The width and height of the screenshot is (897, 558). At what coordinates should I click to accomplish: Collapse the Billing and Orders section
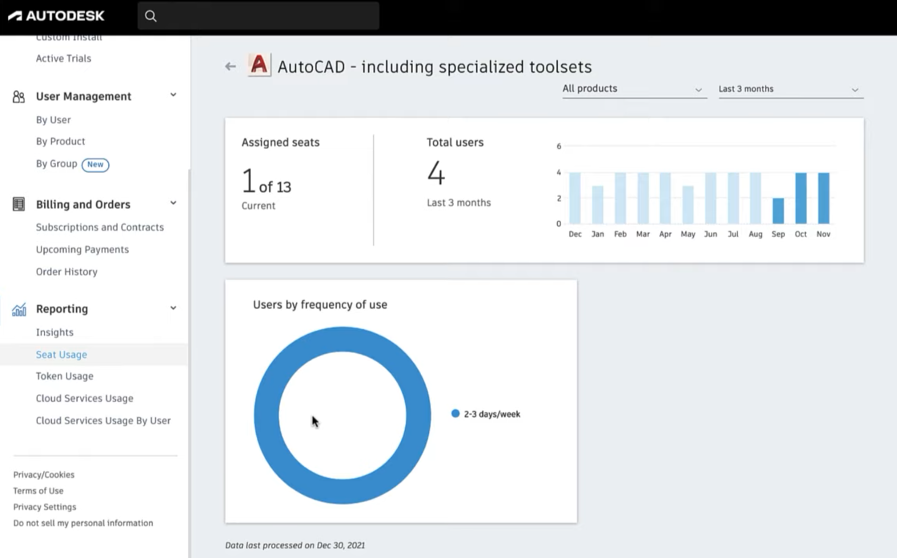(x=173, y=203)
